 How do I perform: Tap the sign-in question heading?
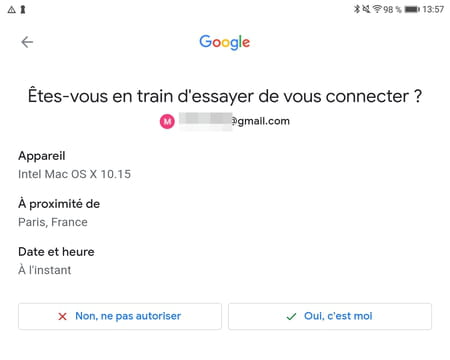click(225, 96)
